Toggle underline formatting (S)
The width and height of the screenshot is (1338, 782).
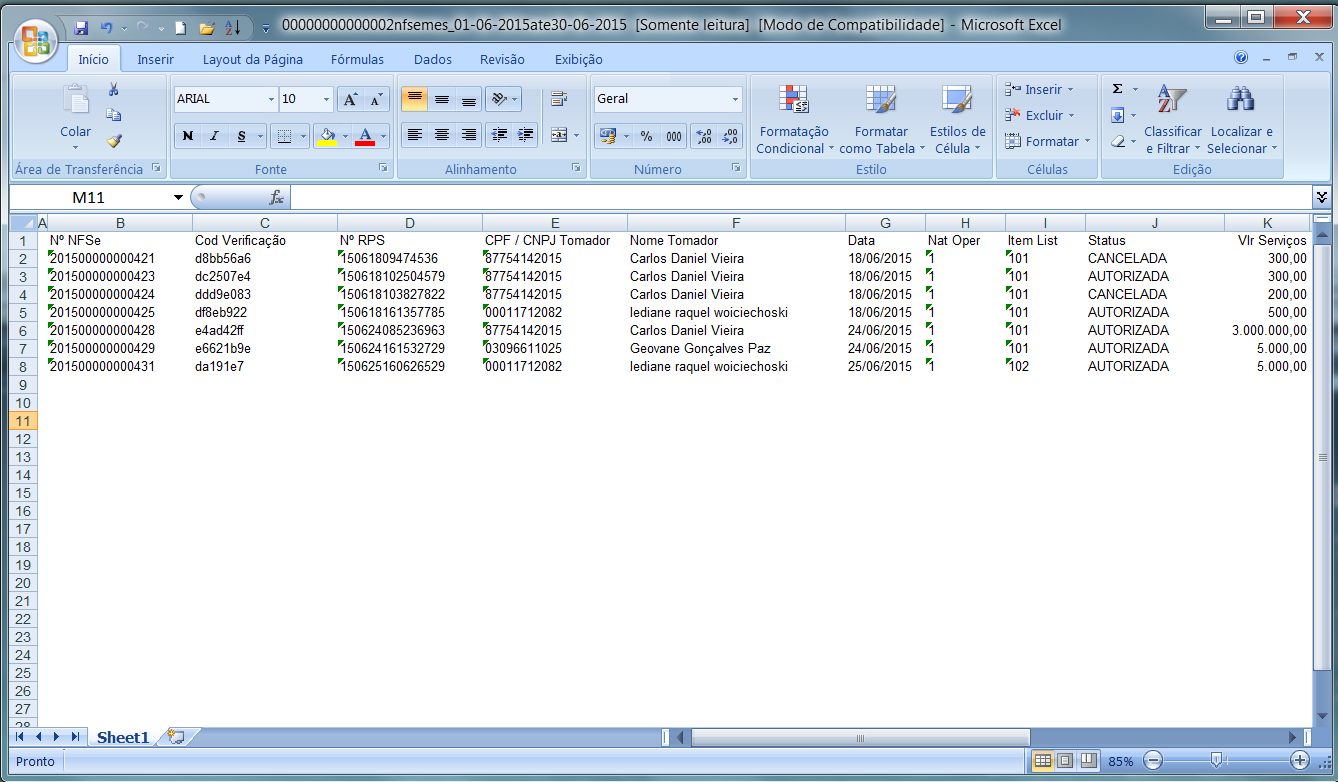click(x=241, y=136)
